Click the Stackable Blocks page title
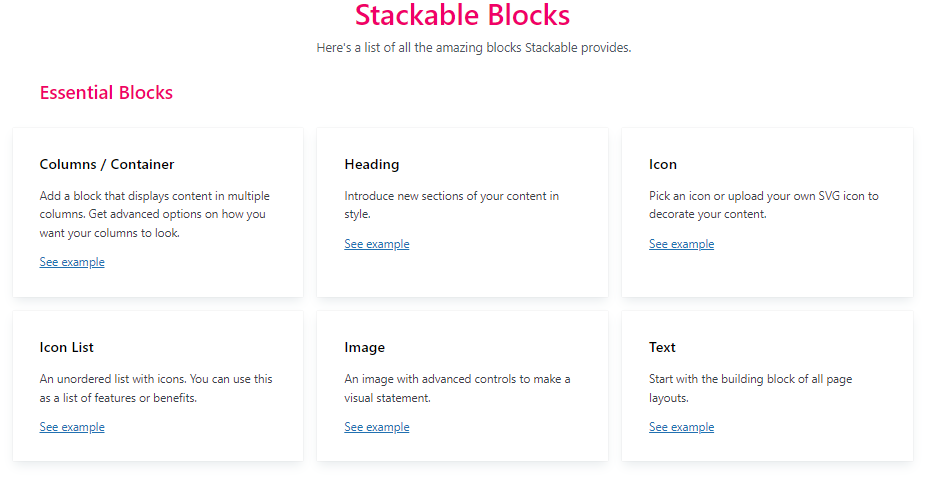This screenshot has width=933, height=488. pyautogui.click(x=462, y=16)
